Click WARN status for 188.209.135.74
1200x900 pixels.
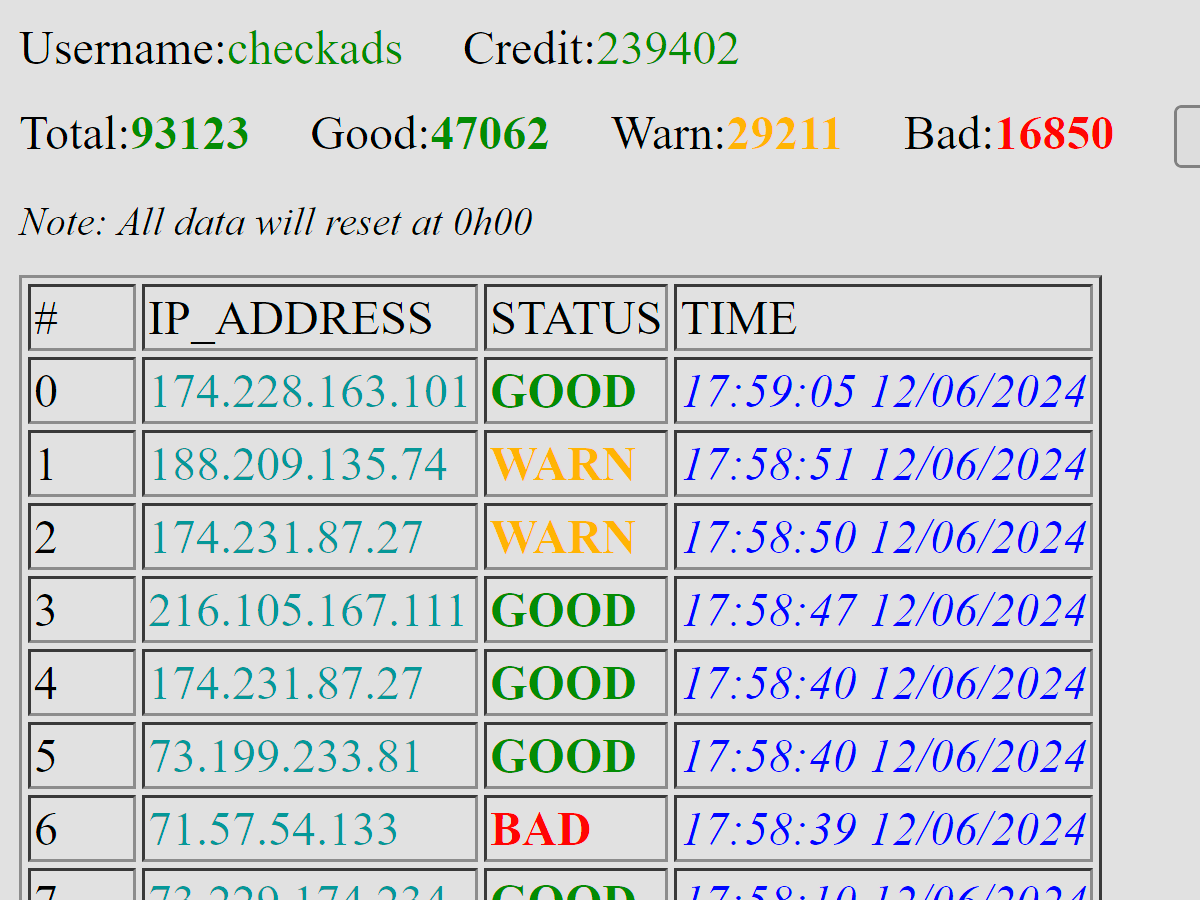point(563,465)
